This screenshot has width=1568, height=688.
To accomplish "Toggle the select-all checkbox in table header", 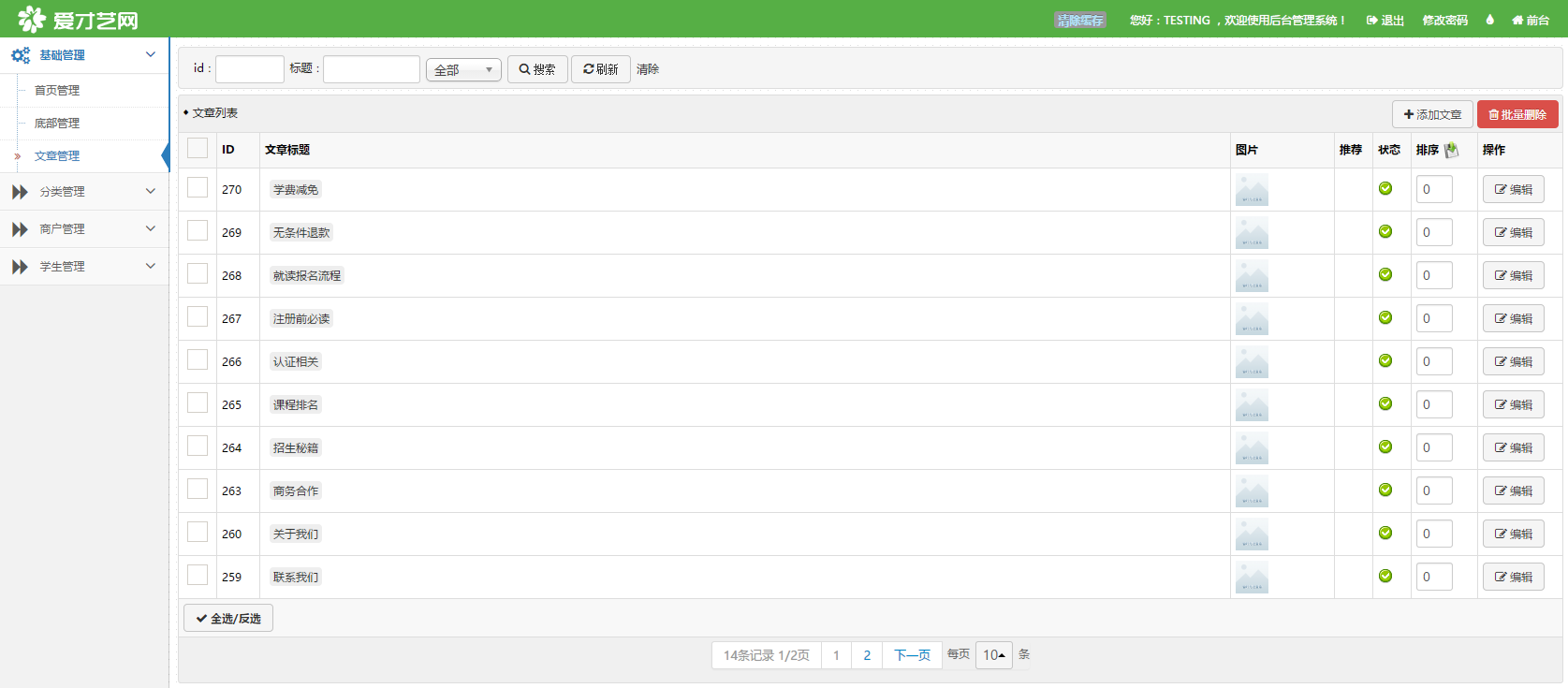I will point(198,148).
